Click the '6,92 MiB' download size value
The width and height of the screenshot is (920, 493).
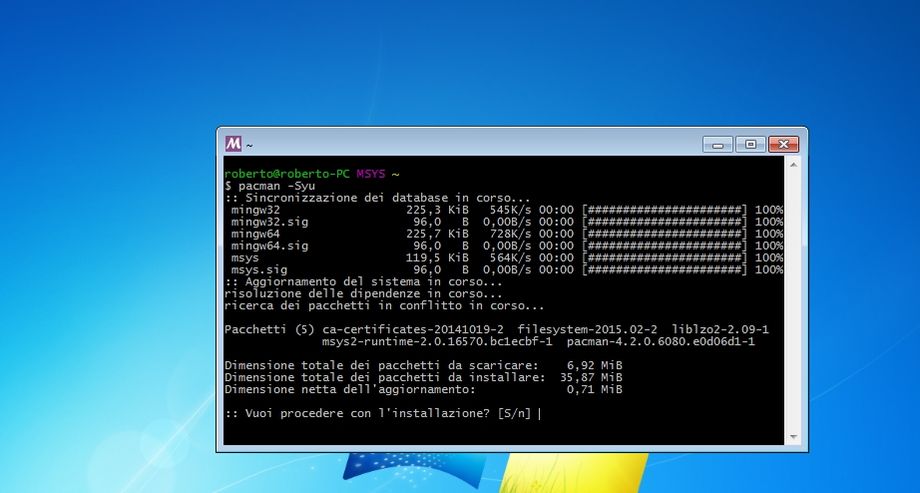[594, 365]
